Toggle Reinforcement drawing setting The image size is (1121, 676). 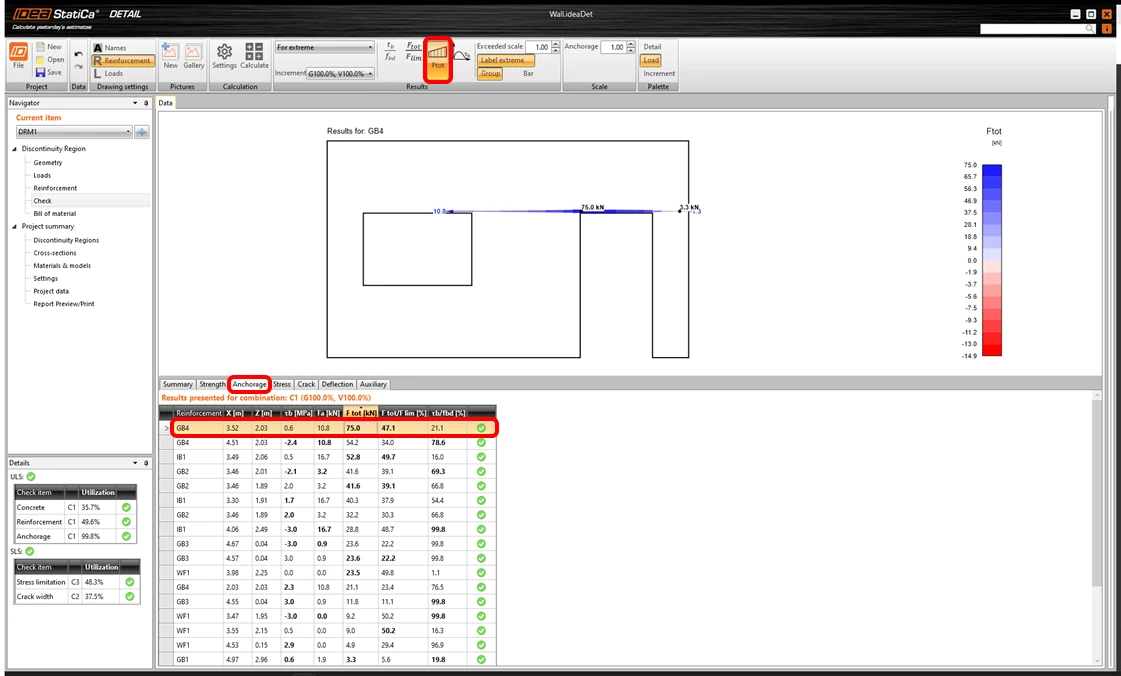point(122,61)
